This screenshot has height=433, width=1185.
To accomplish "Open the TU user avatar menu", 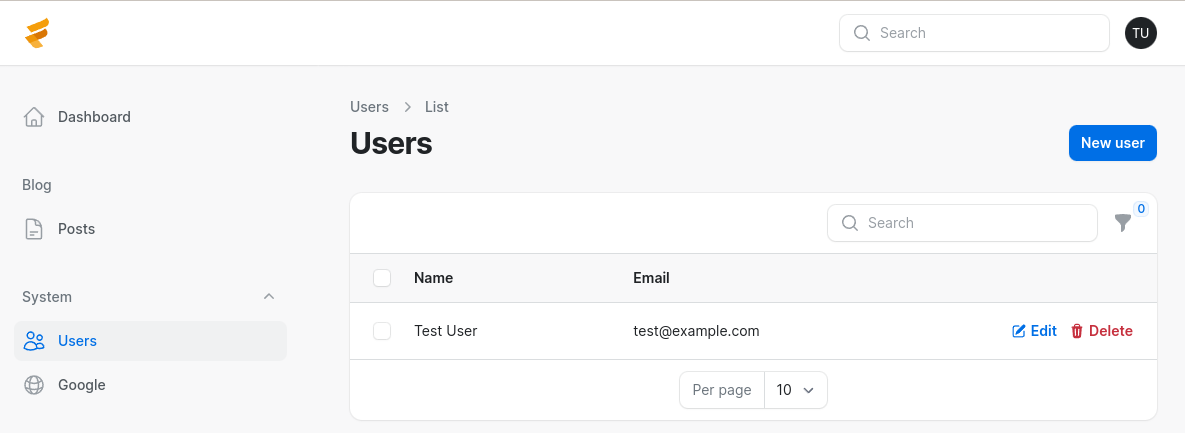I will pos(1140,33).
